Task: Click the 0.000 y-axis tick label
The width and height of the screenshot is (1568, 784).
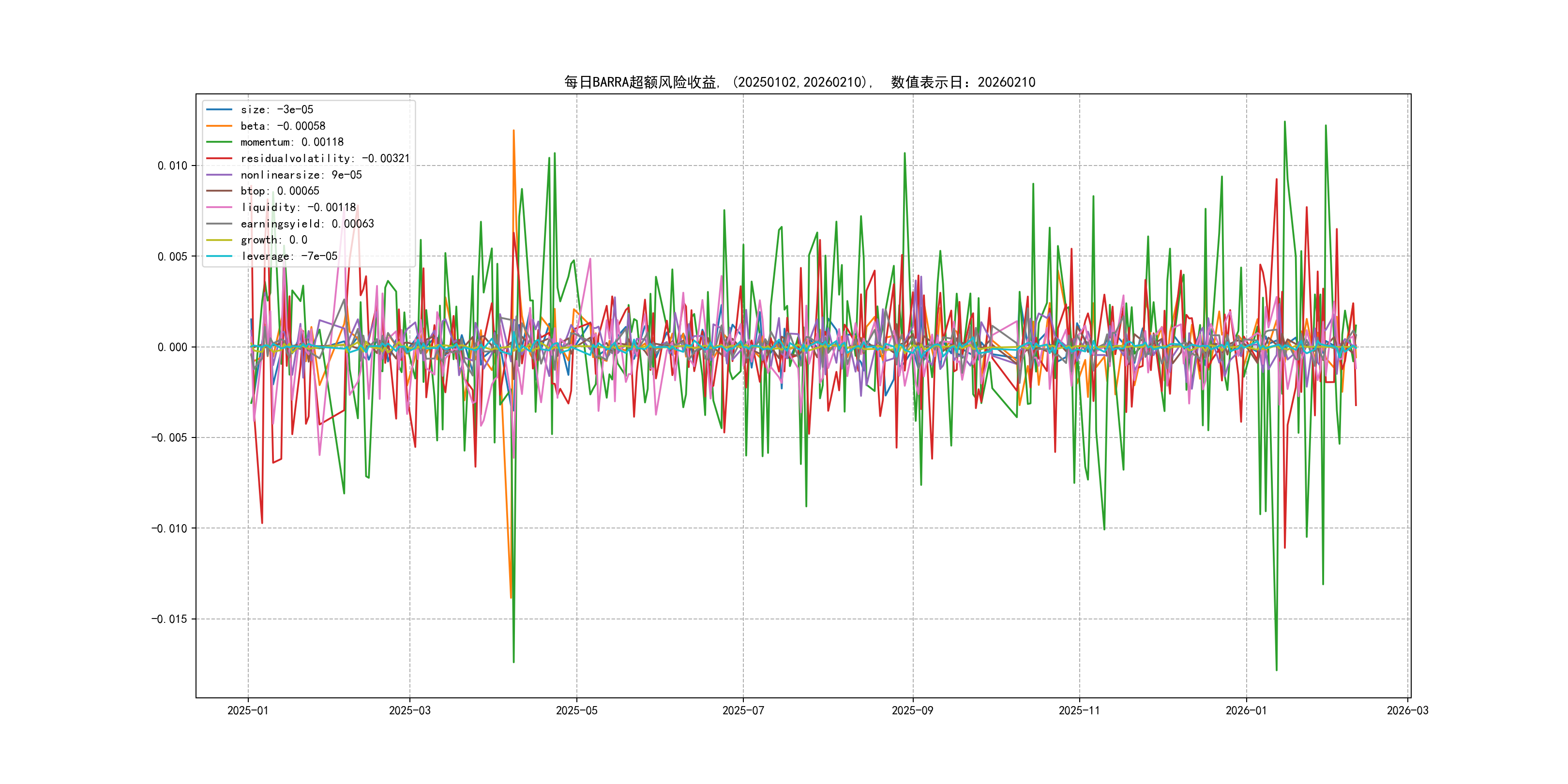Action: [x=172, y=347]
